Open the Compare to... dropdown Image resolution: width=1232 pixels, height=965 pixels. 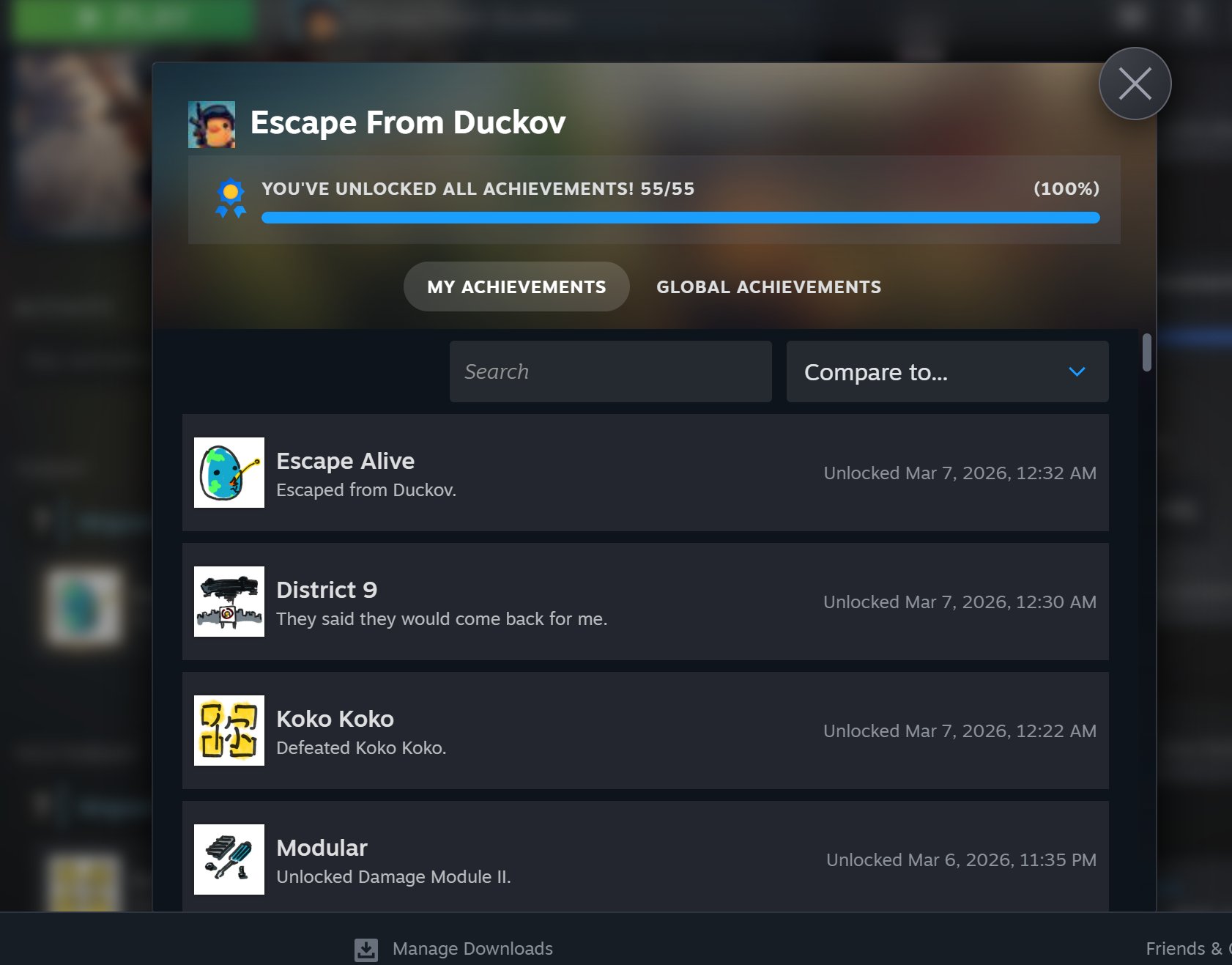(x=946, y=371)
